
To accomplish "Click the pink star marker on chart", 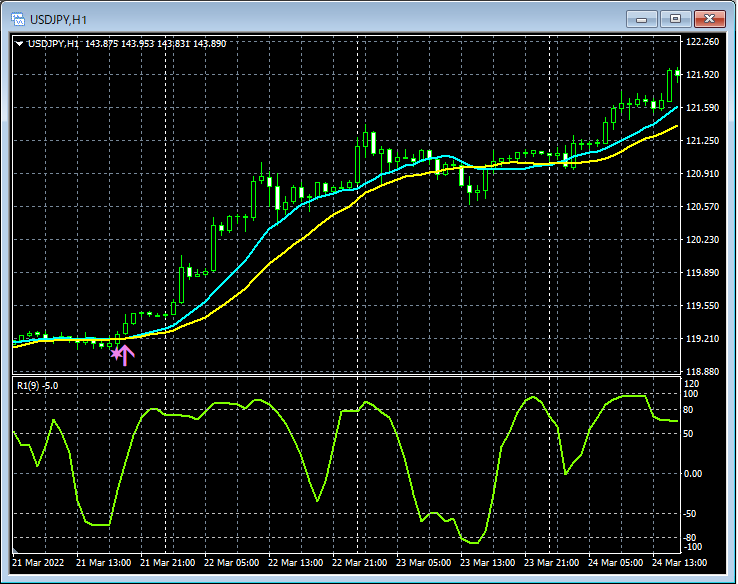I will point(115,351).
